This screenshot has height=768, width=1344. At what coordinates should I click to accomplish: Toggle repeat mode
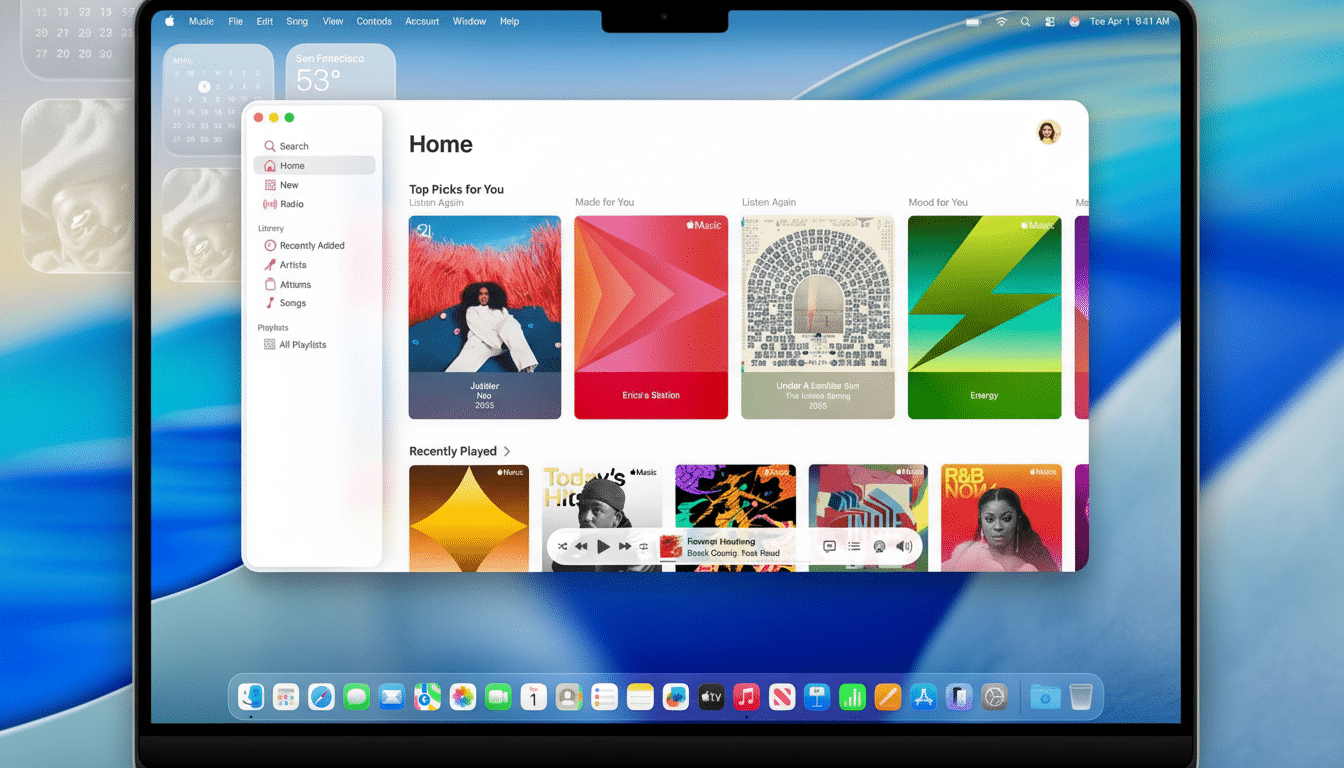coord(644,546)
